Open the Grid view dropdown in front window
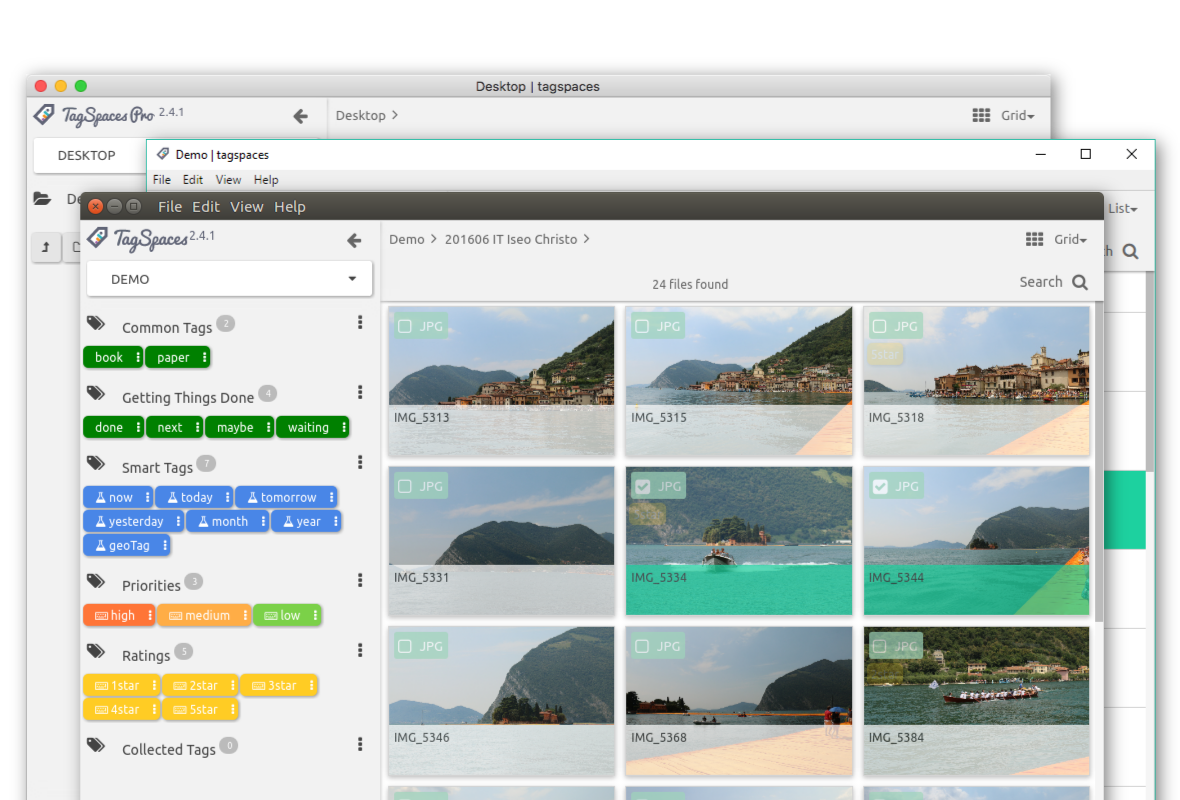Image resolution: width=1180 pixels, height=800 pixels. coord(1070,239)
